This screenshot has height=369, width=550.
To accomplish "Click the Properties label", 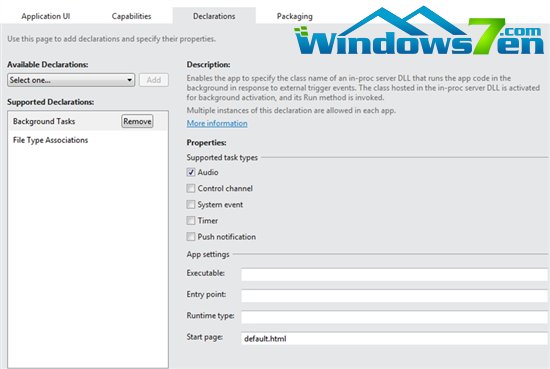I will pos(206,142).
